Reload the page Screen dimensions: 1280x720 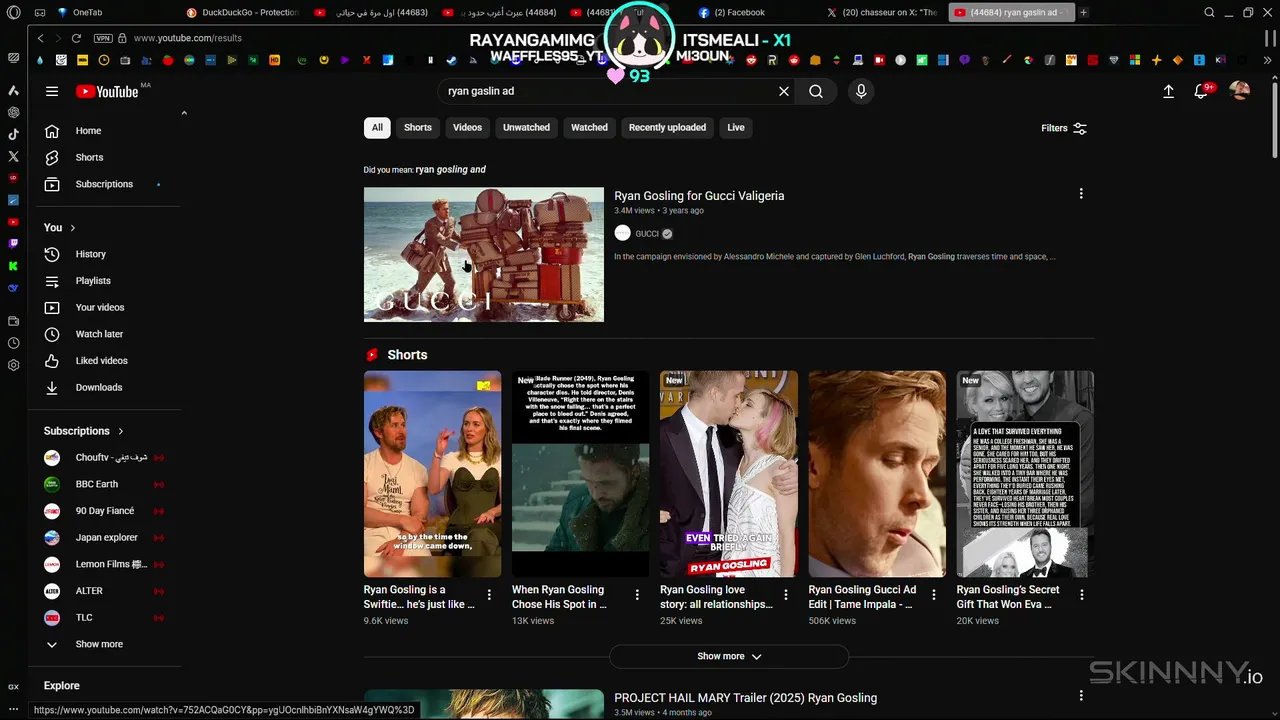76,38
